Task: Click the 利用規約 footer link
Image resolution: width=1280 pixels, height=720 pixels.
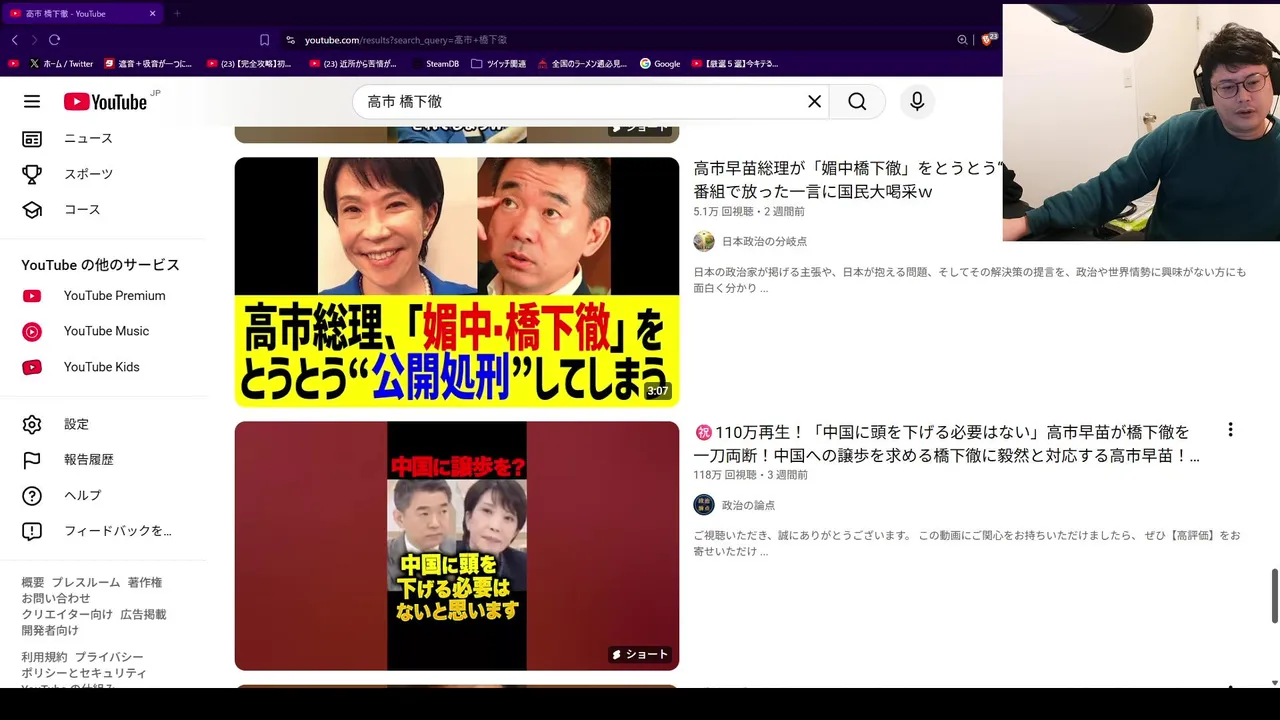Action: coord(45,657)
